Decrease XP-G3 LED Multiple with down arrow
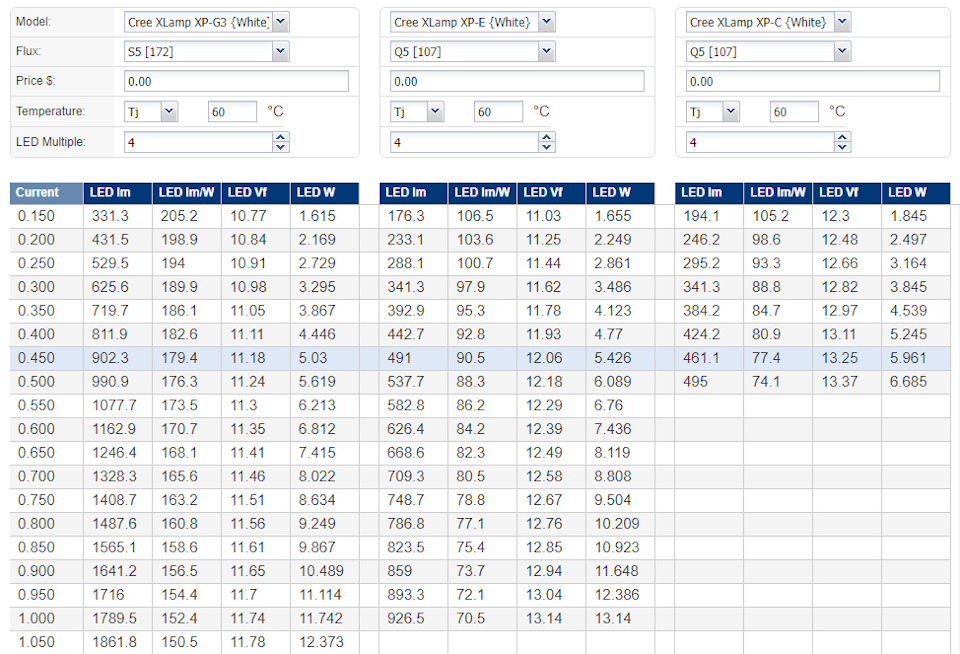This screenshot has width=960, height=654. (280, 147)
